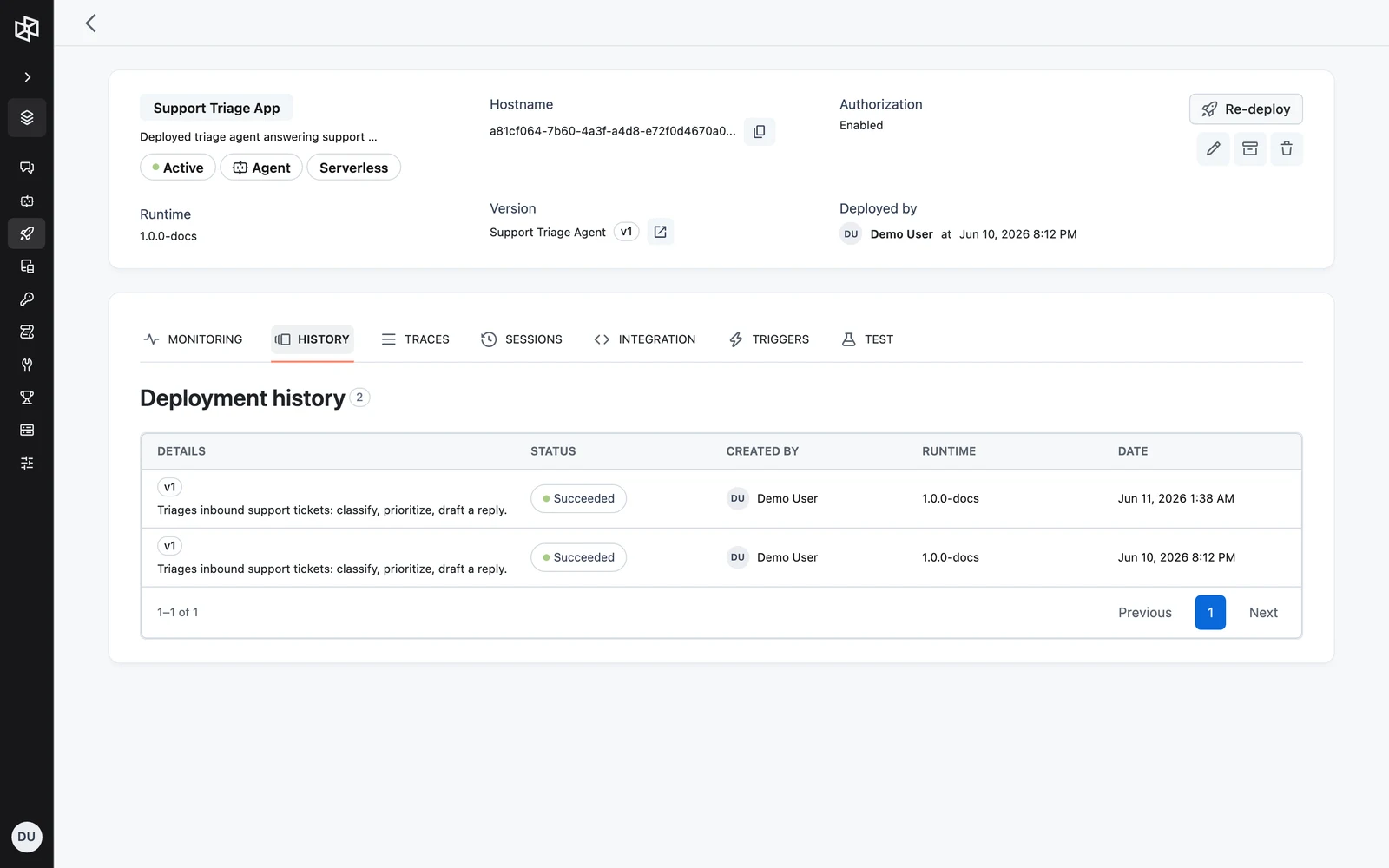Click Succeeded status in the Jun 11 row
Image resolution: width=1389 pixels, height=868 pixels.
pos(578,498)
